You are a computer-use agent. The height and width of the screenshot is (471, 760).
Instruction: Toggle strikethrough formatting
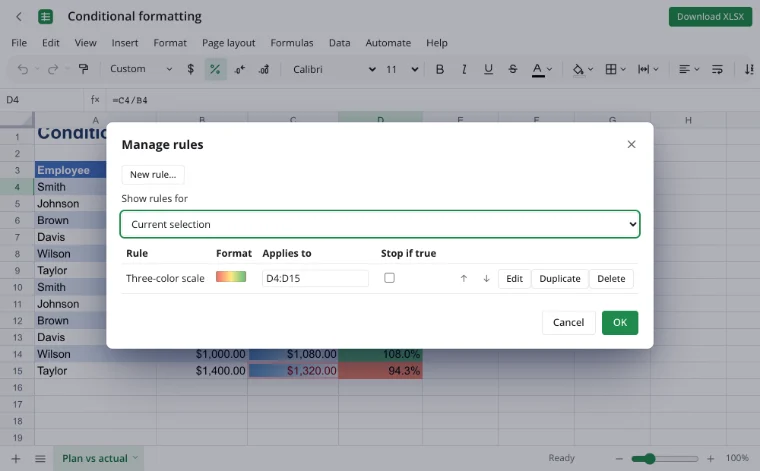click(513, 69)
